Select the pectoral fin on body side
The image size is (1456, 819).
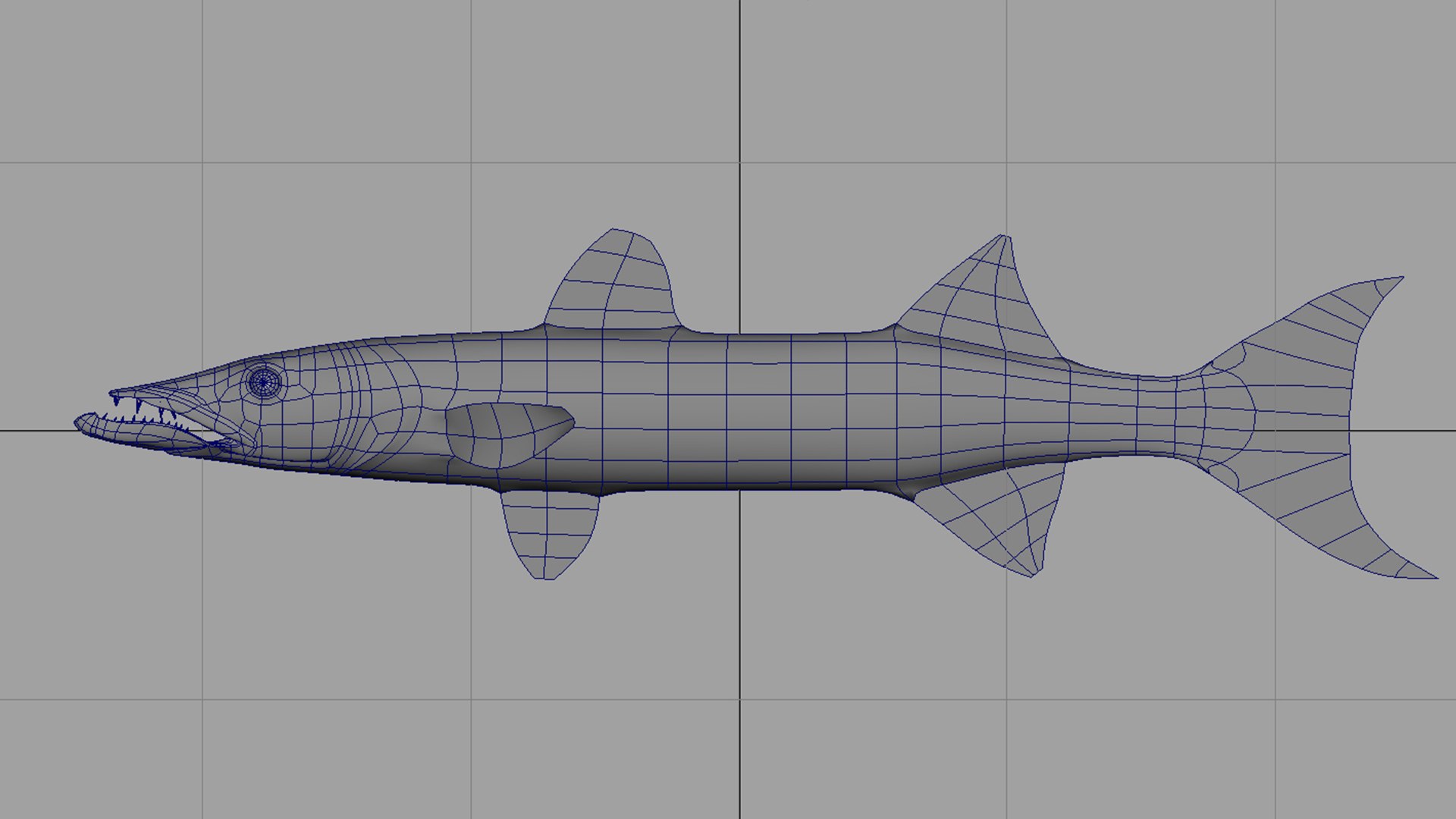[508, 434]
